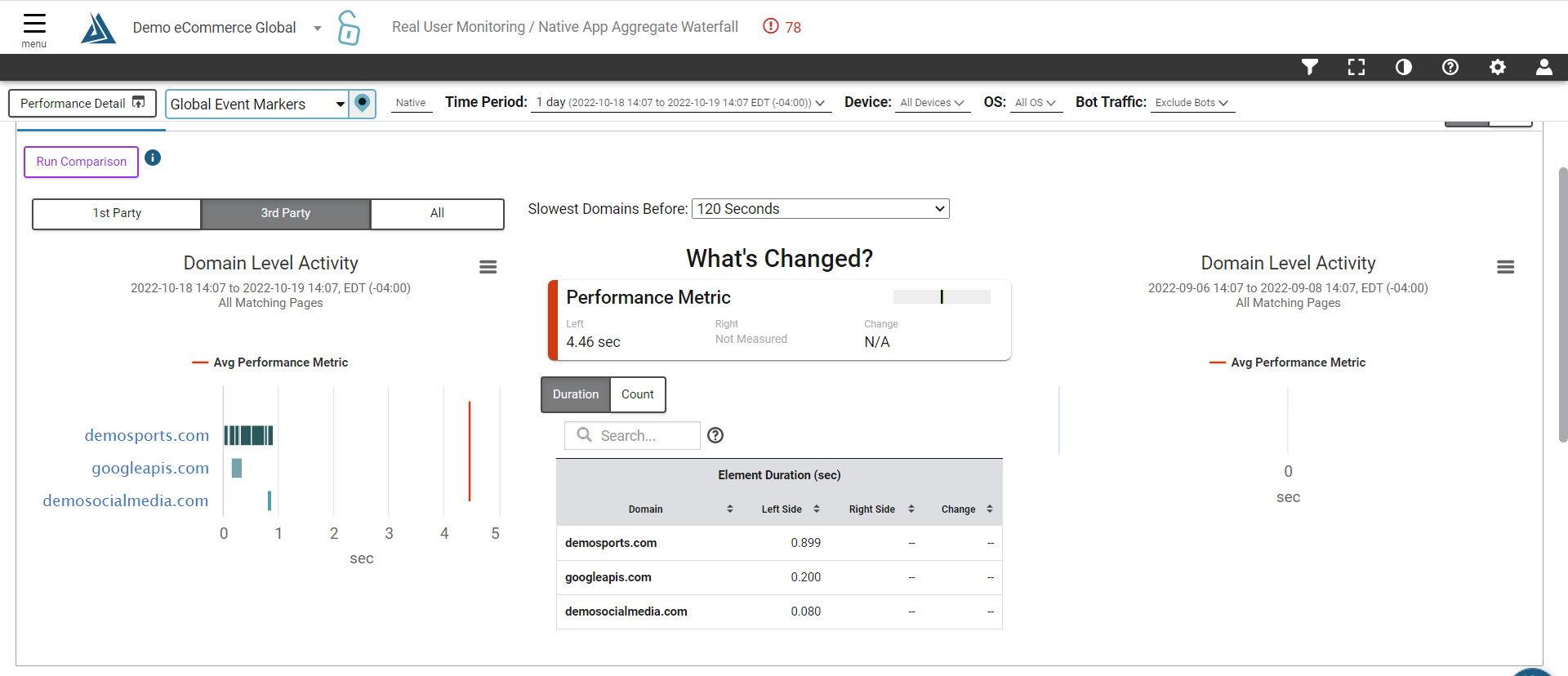Click the Global Event Markers pin icon
Image resolution: width=1568 pixels, height=676 pixels.
click(x=363, y=104)
